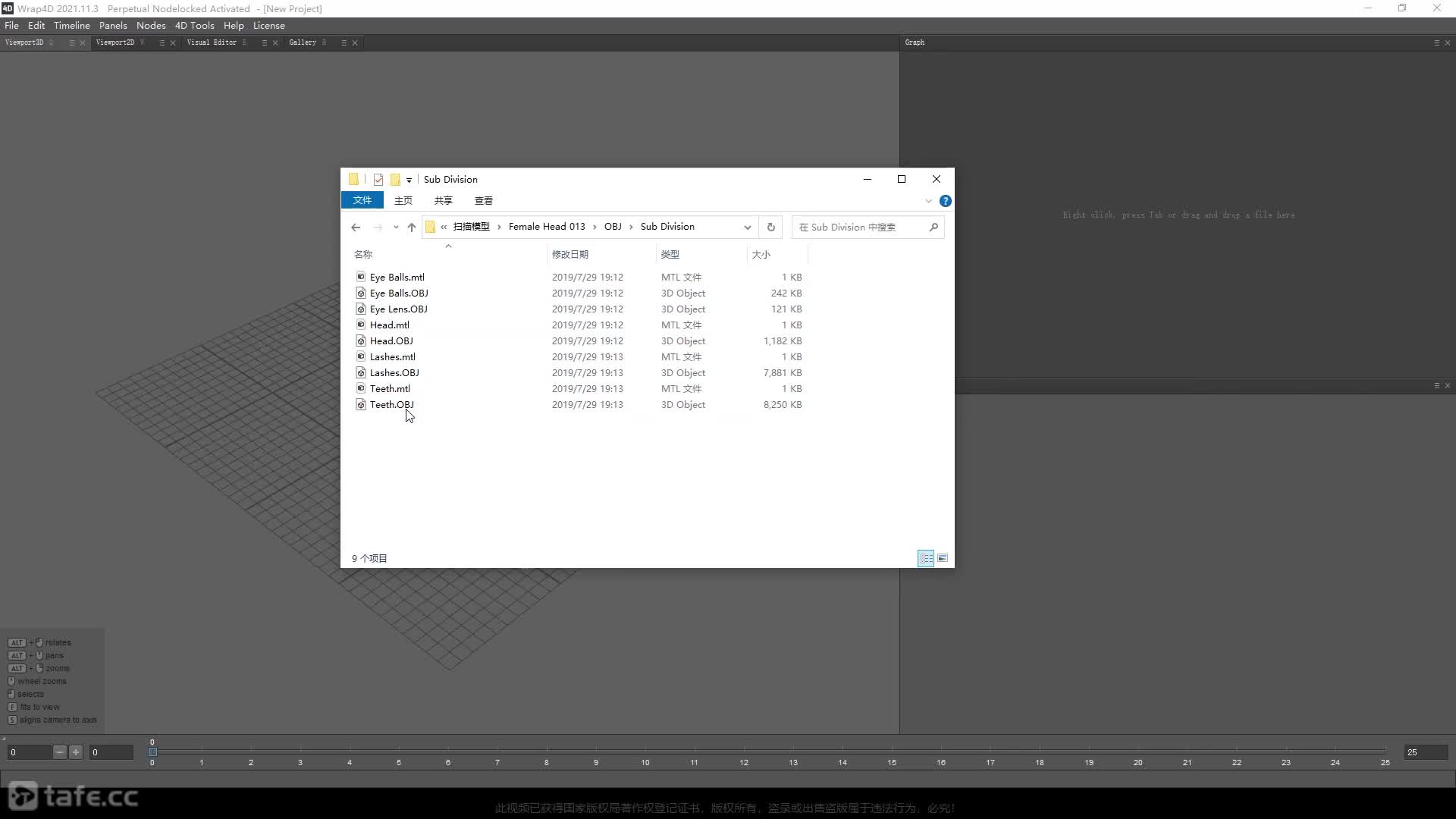The width and height of the screenshot is (1456, 819).
Task: Click the Sub Division breadcrumb
Action: click(x=667, y=226)
